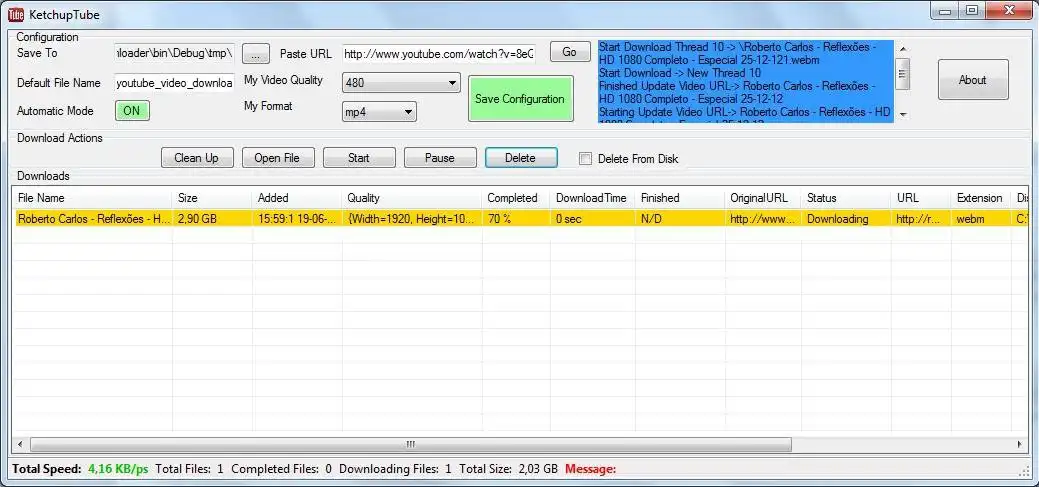
Task: Enable the Delete From Disk checkbox
Action: (x=585, y=158)
